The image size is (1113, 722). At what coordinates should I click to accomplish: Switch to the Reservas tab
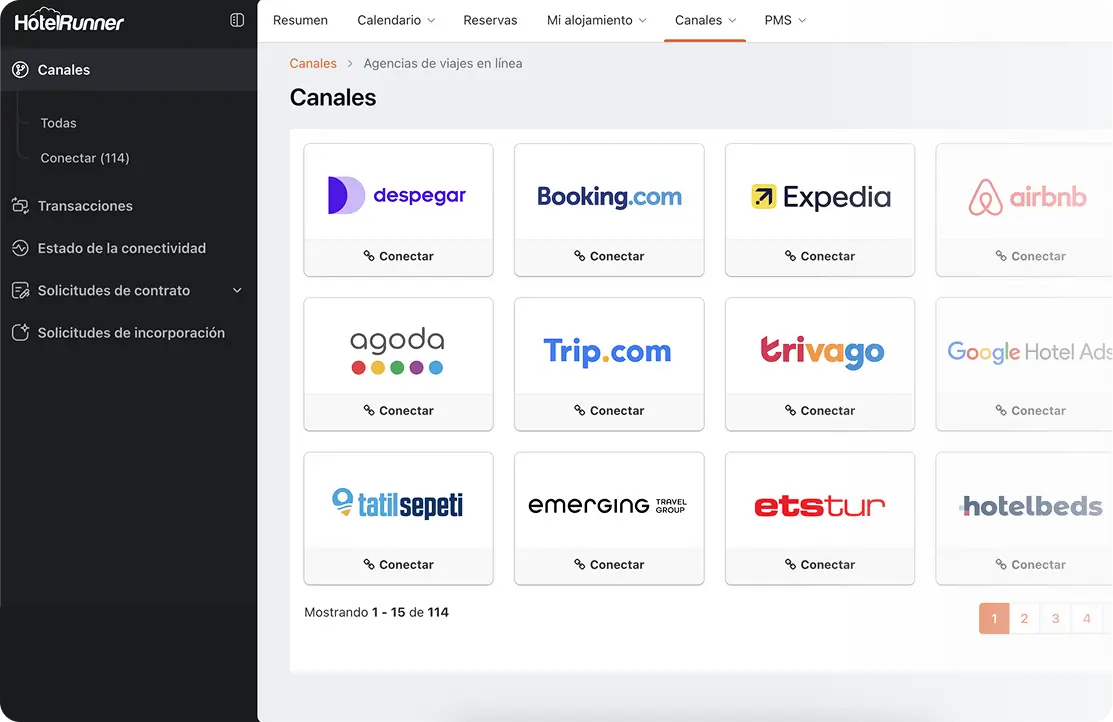490,19
